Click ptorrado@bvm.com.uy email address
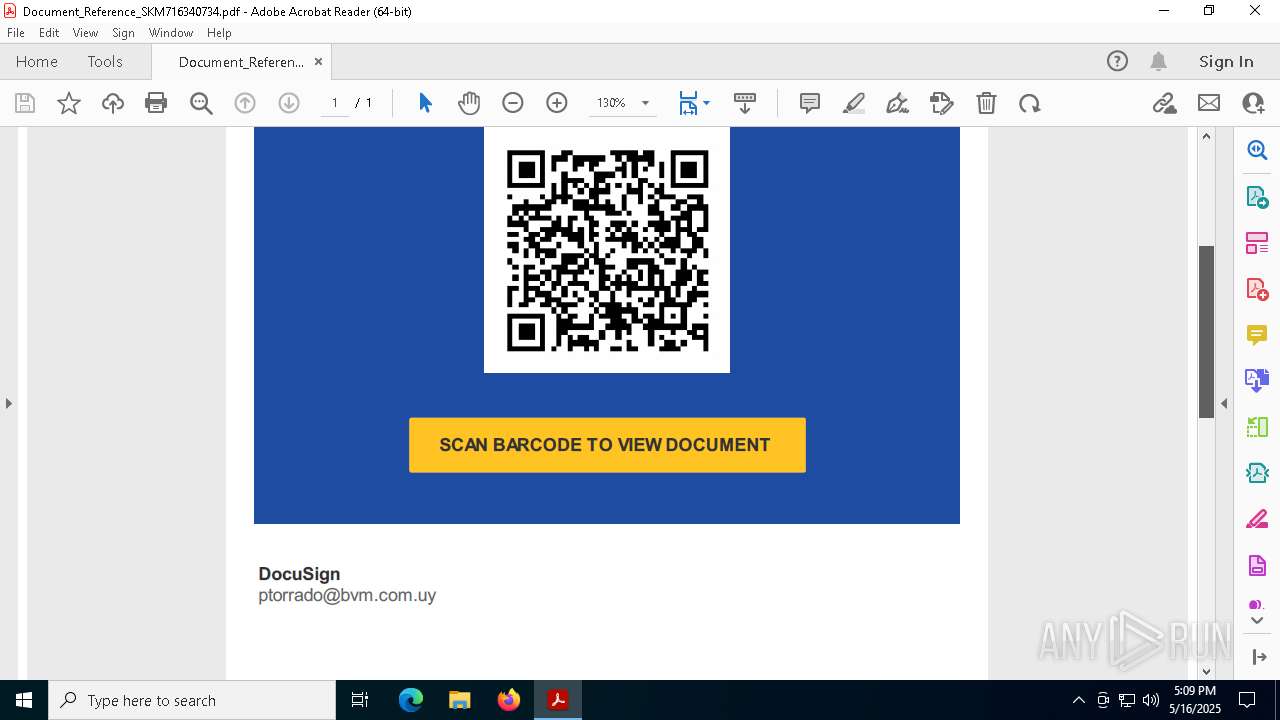The height and width of the screenshot is (720, 1280). (347, 595)
